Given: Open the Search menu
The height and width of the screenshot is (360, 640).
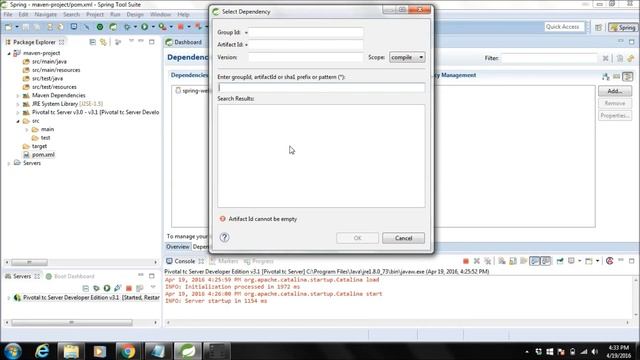Looking at the screenshot, I should [x=71, y=14].
